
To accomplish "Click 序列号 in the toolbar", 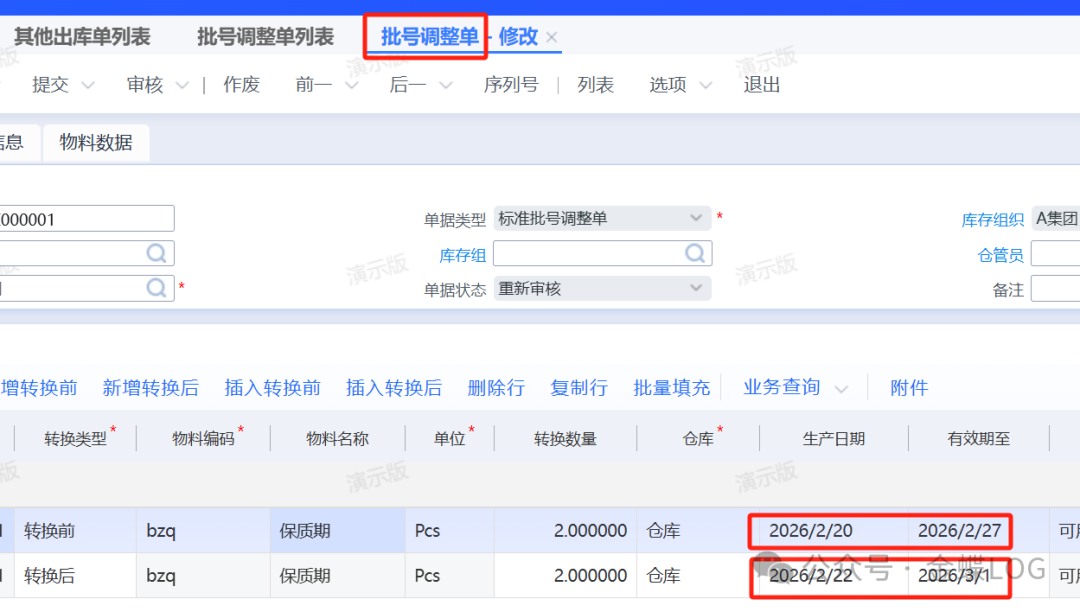I will pyautogui.click(x=510, y=85).
